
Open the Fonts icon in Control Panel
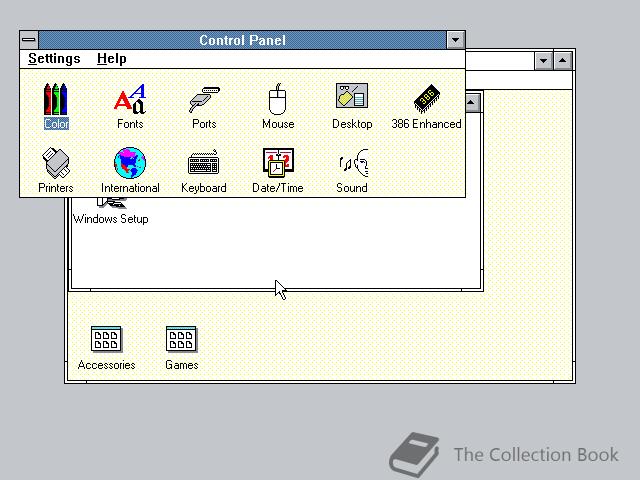pos(130,99)
